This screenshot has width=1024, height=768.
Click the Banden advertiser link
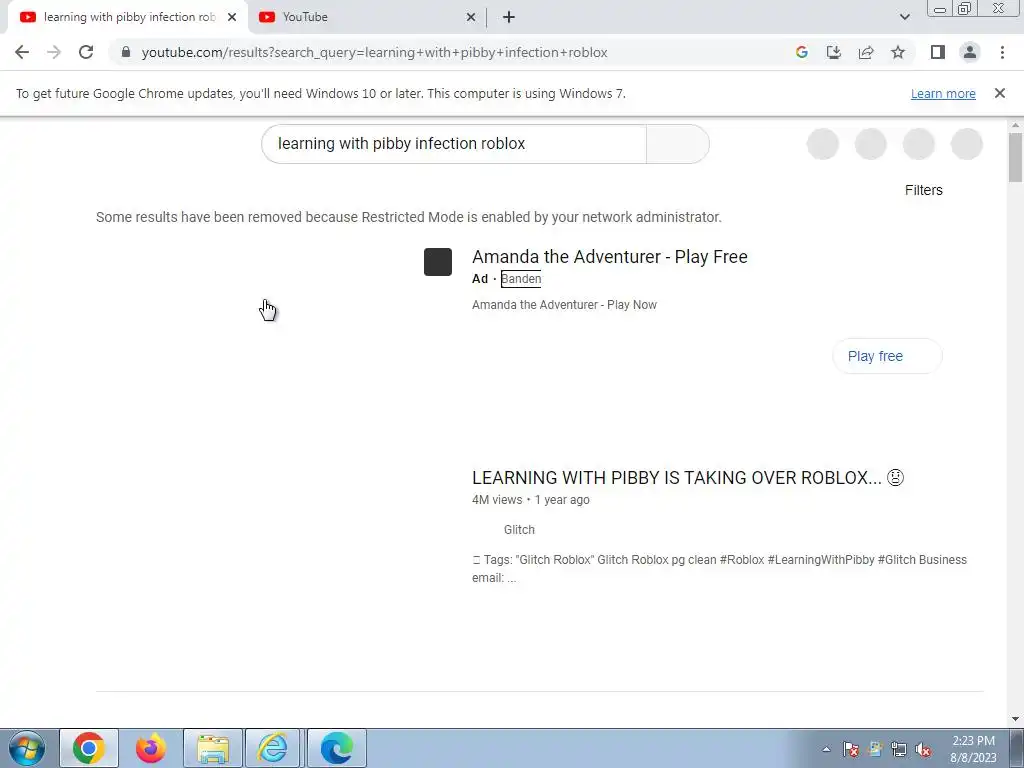(x=520, y=279)
